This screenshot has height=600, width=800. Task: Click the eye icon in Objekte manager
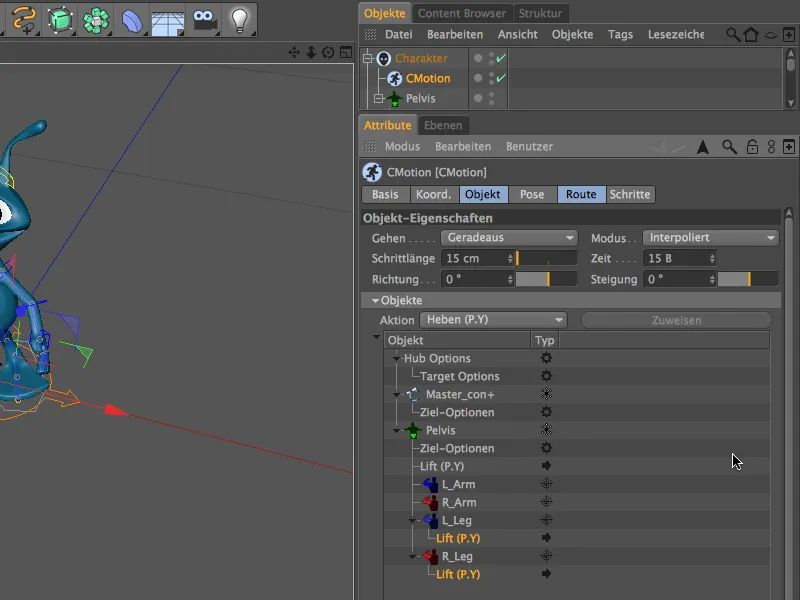click(770, 35)
